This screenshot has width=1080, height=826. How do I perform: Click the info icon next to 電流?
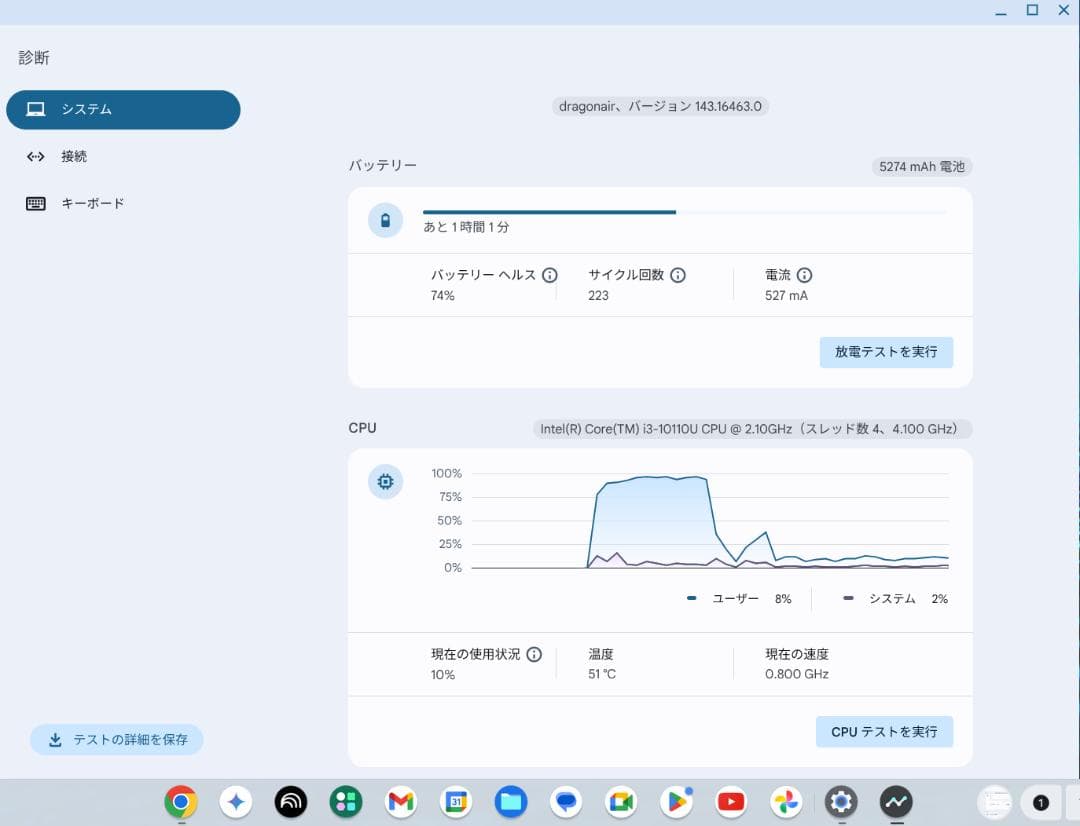click(x=805, y=275)
